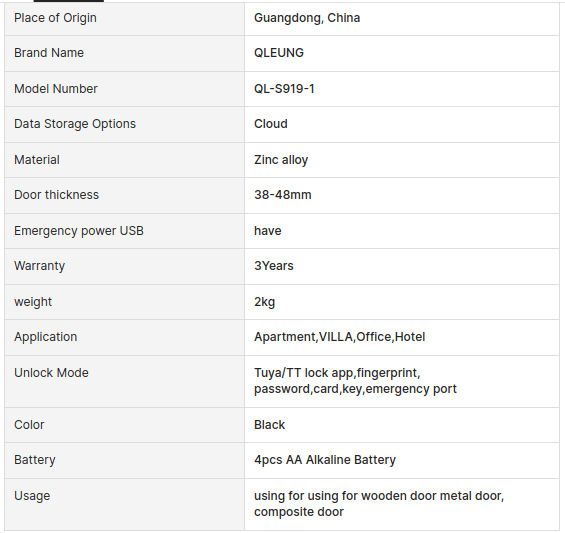This screenshot has height=533, width=565.
Task: Click the Place of Origin label
Action: click(x=55, y=18)
